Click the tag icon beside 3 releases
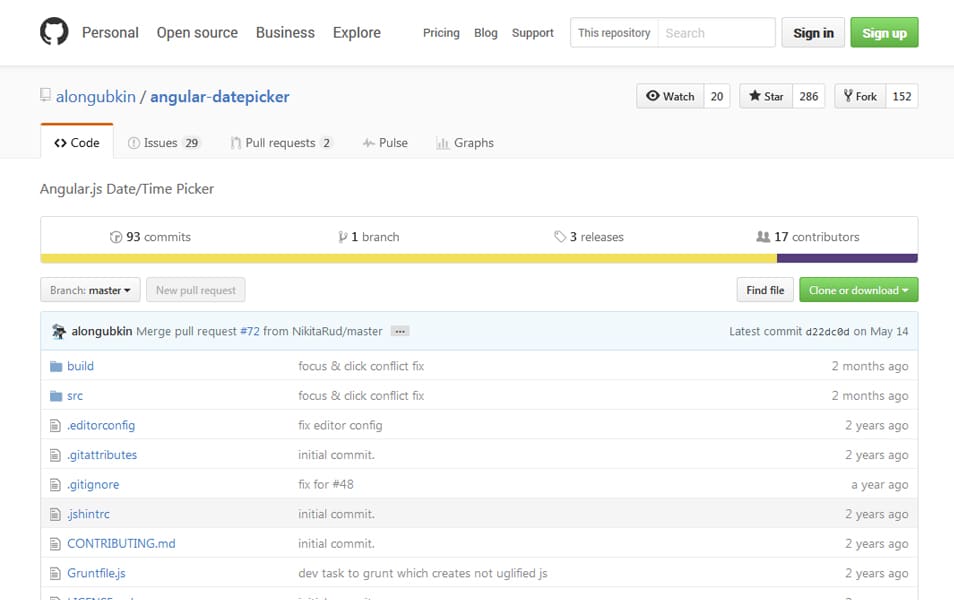The image size is (954, 600). tap(560, 236)
